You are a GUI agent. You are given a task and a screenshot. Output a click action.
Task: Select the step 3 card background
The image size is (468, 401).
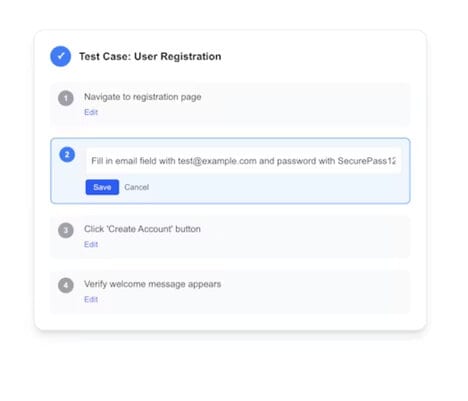click(230, 236)
